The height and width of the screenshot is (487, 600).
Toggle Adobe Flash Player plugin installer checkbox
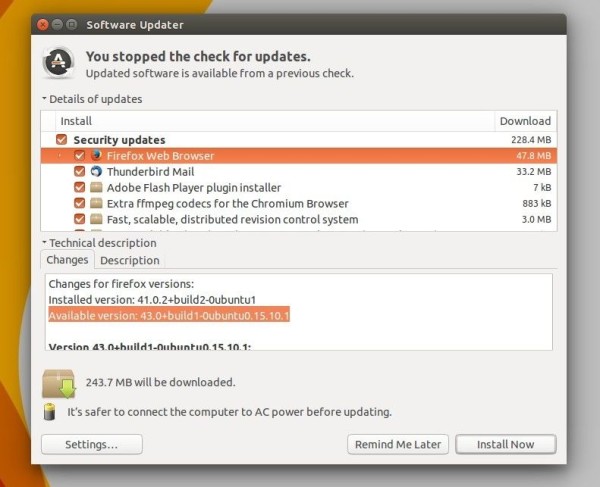click(x=80, y=187)
